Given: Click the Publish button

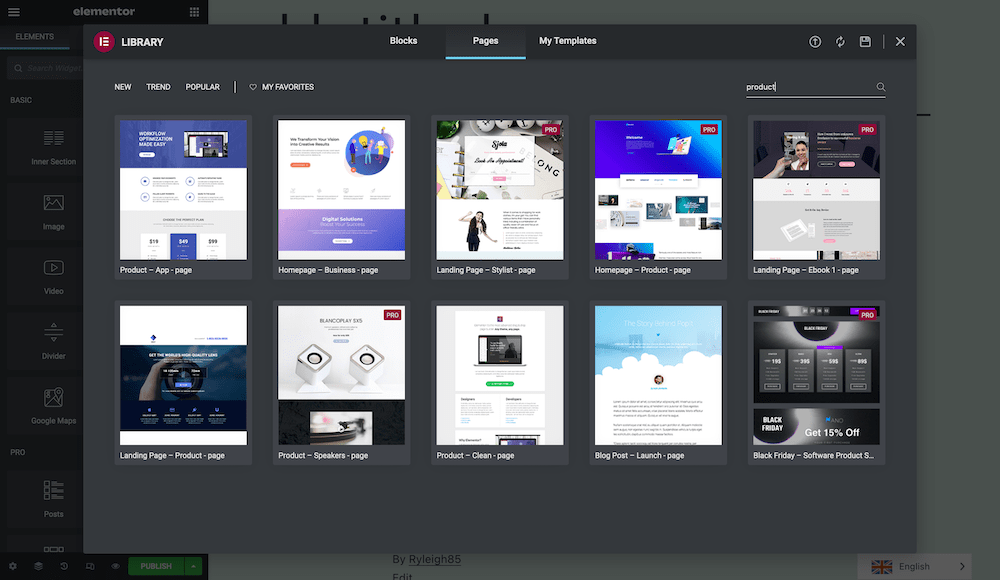Looking at the screenshot, I should click(156, 566).
